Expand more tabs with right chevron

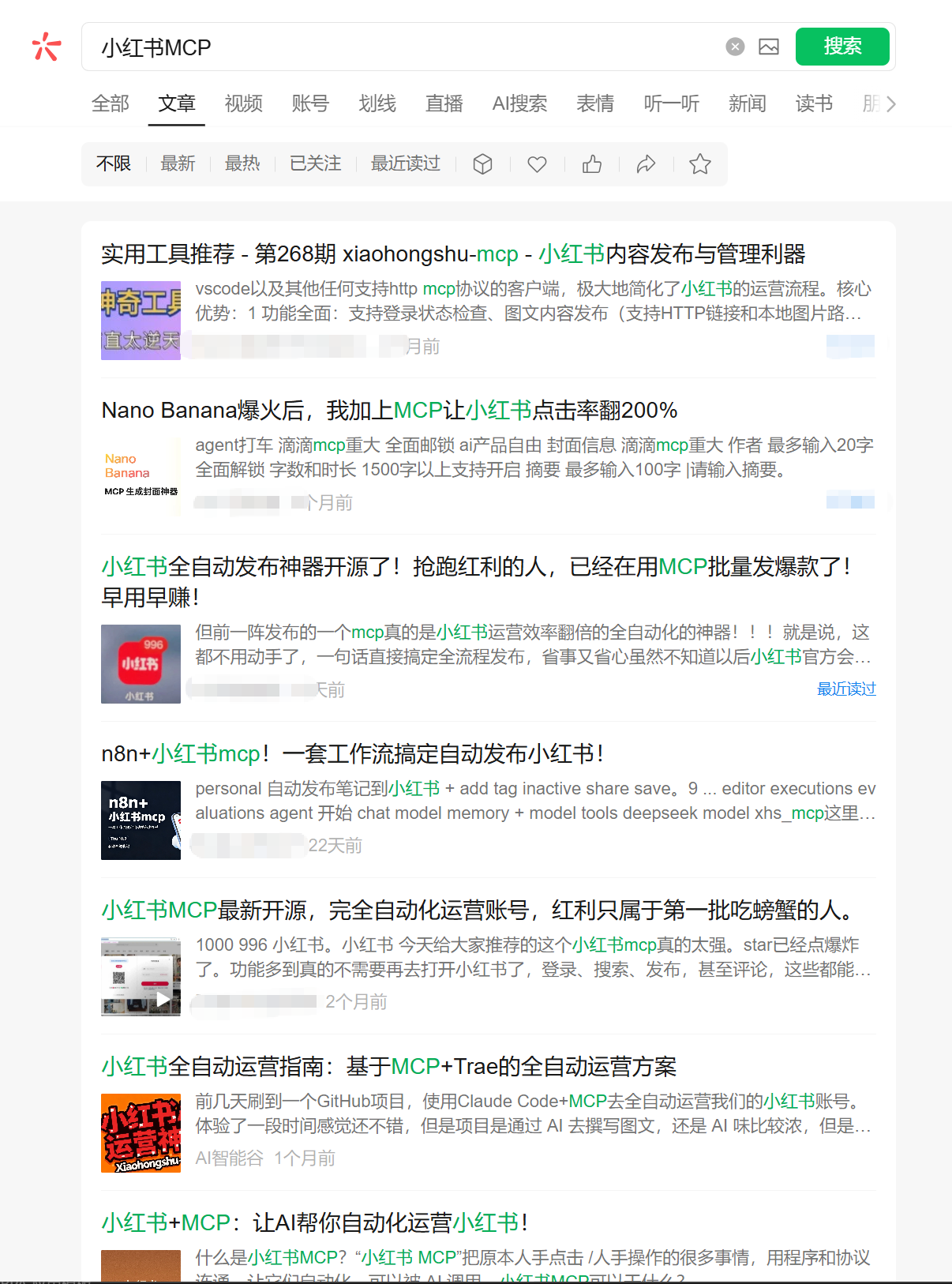[x=891, y=103]
